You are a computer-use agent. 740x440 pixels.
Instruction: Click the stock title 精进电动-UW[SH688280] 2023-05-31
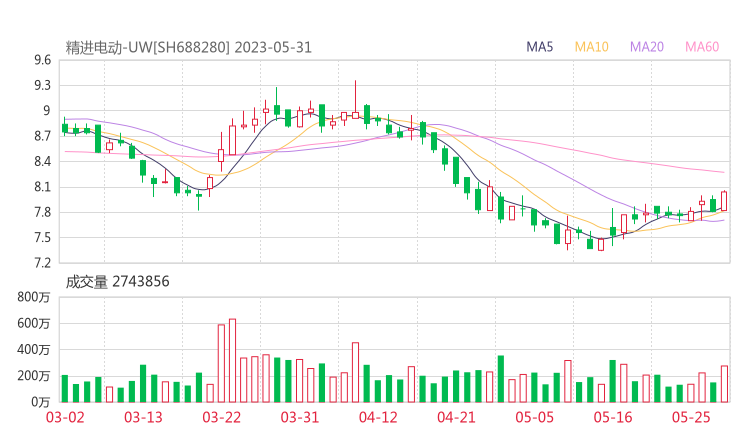(189, 47)
